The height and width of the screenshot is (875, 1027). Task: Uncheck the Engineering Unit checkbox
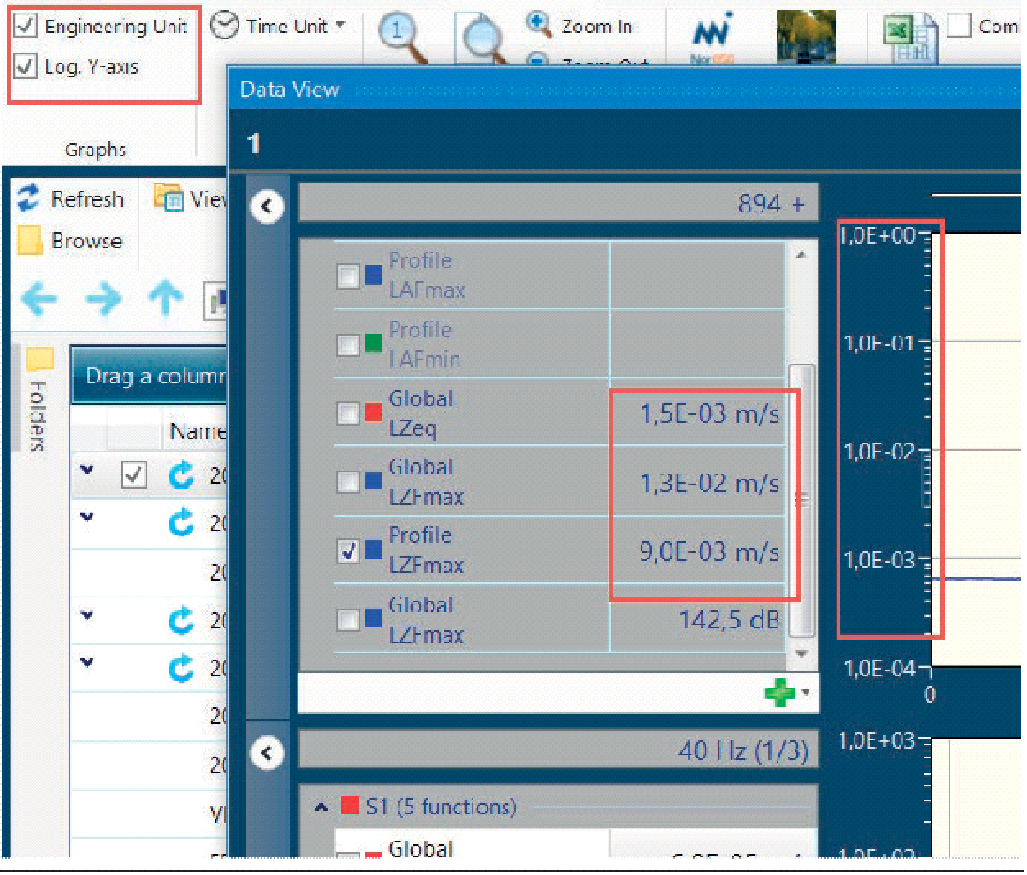pos(27,27)
